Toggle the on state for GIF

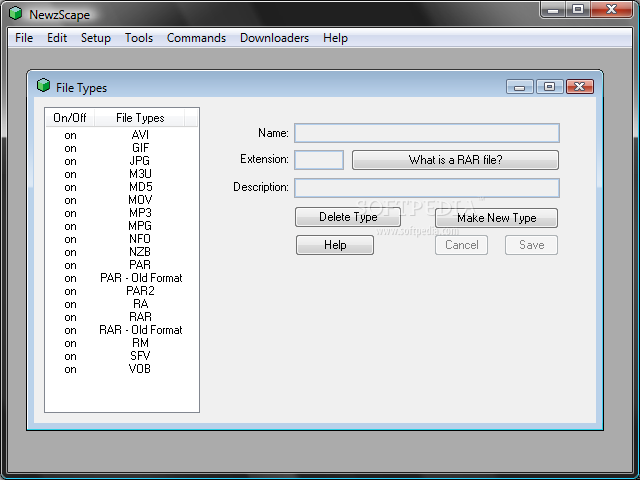click(70, 148)
